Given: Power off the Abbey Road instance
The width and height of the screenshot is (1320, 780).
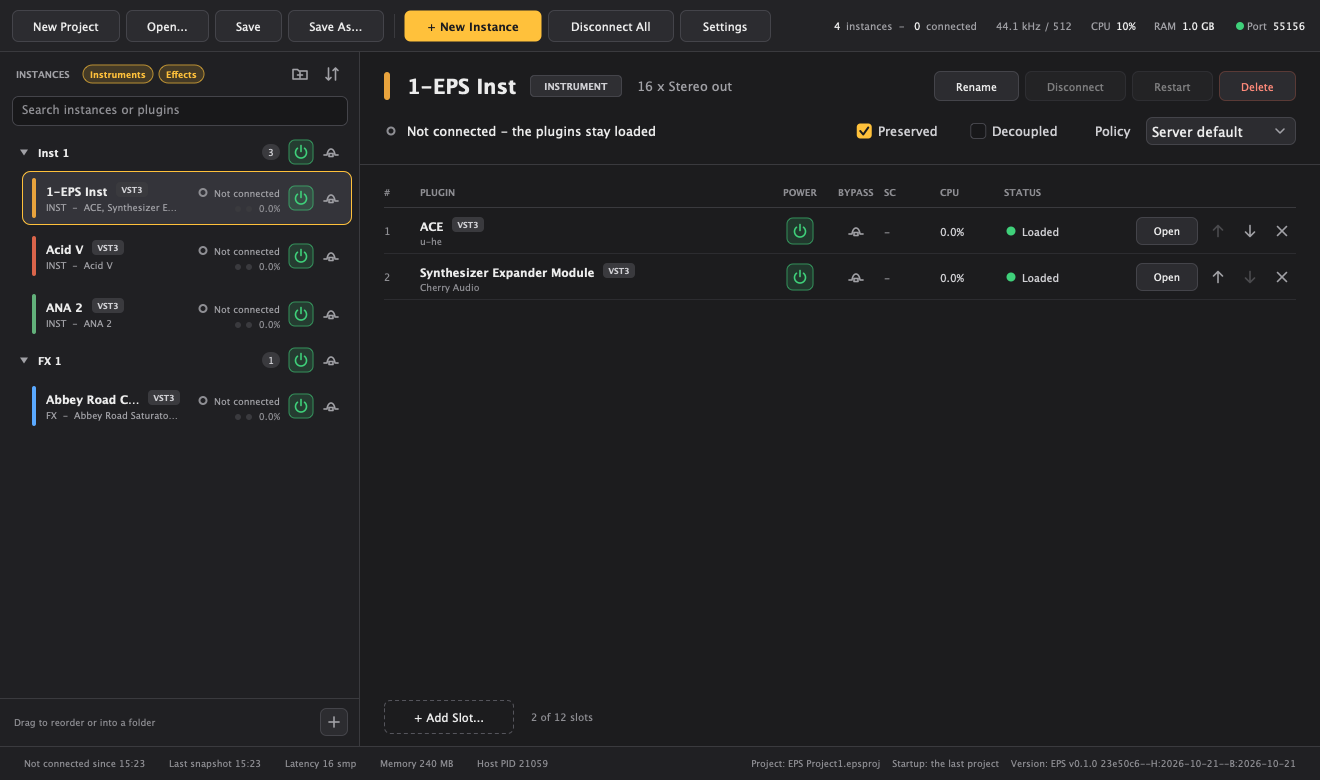Looking at the screenshot, I should click(301, 406).
